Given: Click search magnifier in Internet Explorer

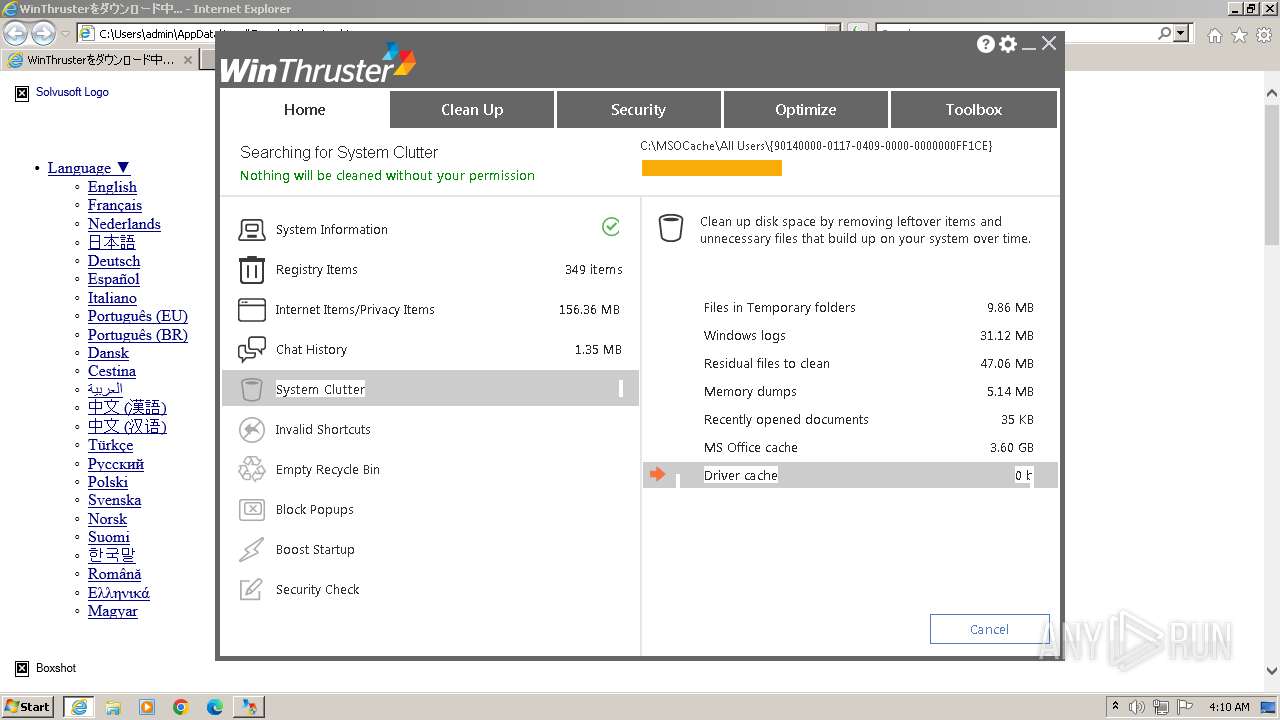Looking at the screenshot, I should tap(1164, 33).
